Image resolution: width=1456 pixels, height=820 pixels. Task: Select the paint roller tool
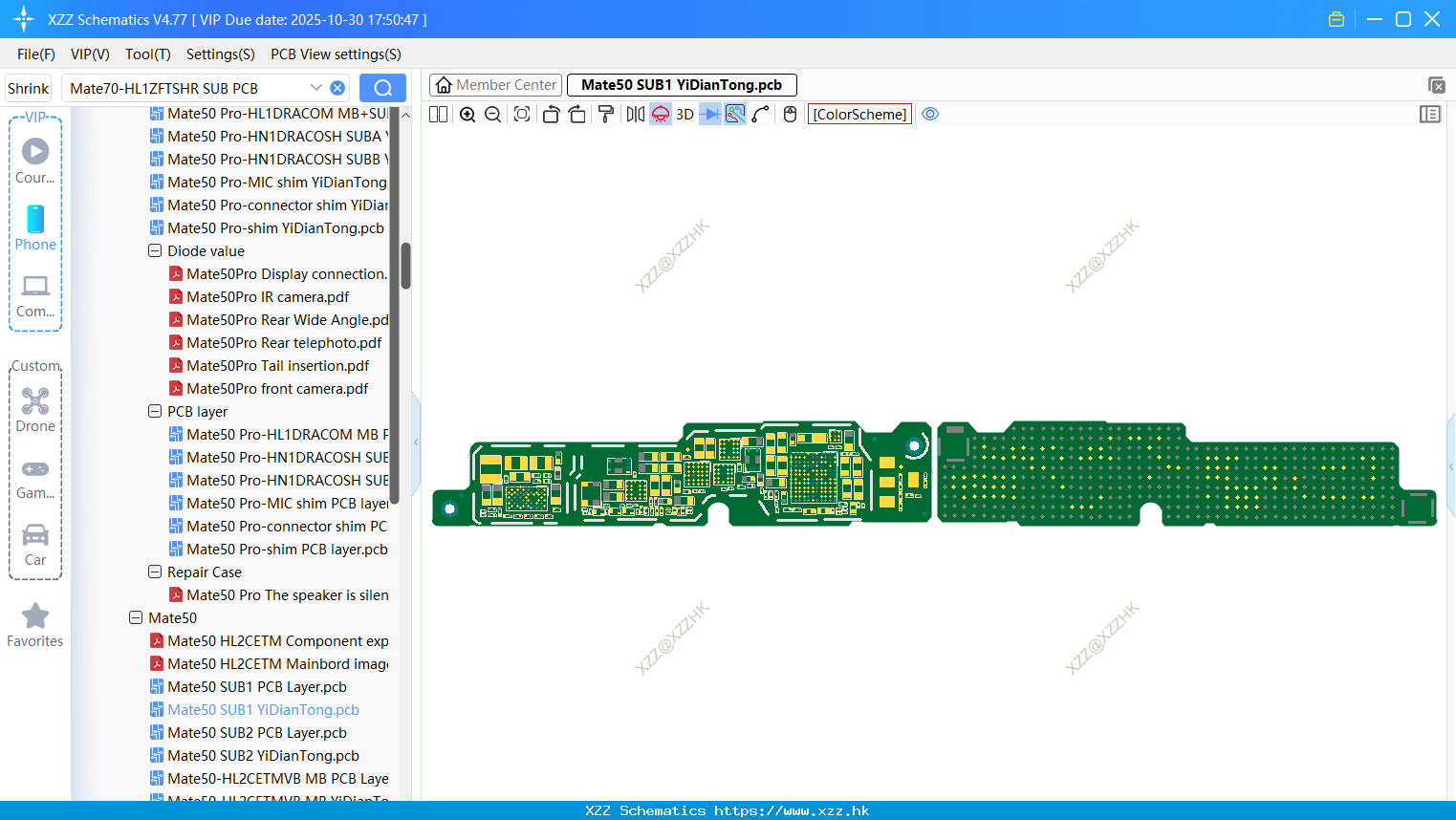point(606,115)
